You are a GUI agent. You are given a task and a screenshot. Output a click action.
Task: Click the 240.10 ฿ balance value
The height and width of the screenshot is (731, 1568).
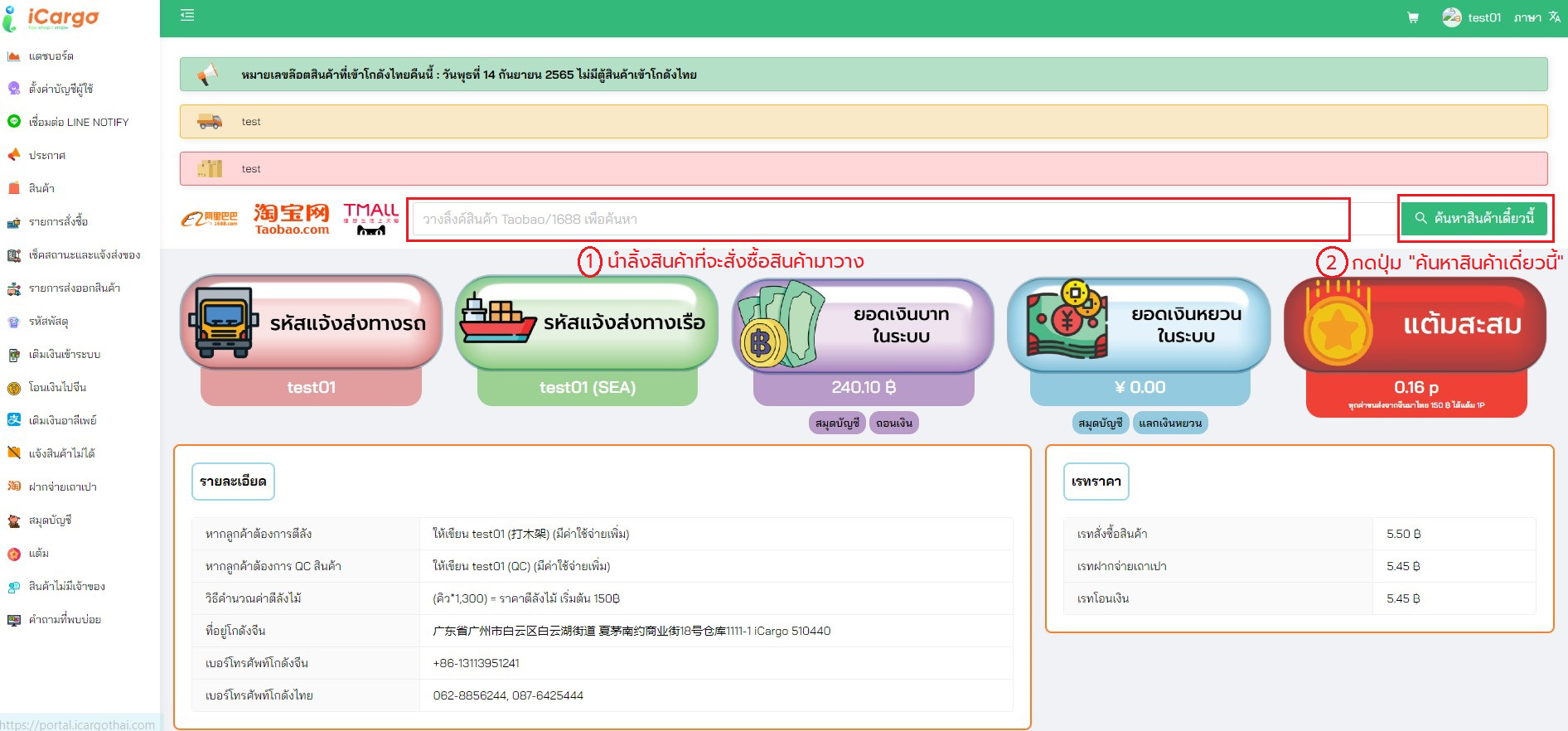click(864, 387)
